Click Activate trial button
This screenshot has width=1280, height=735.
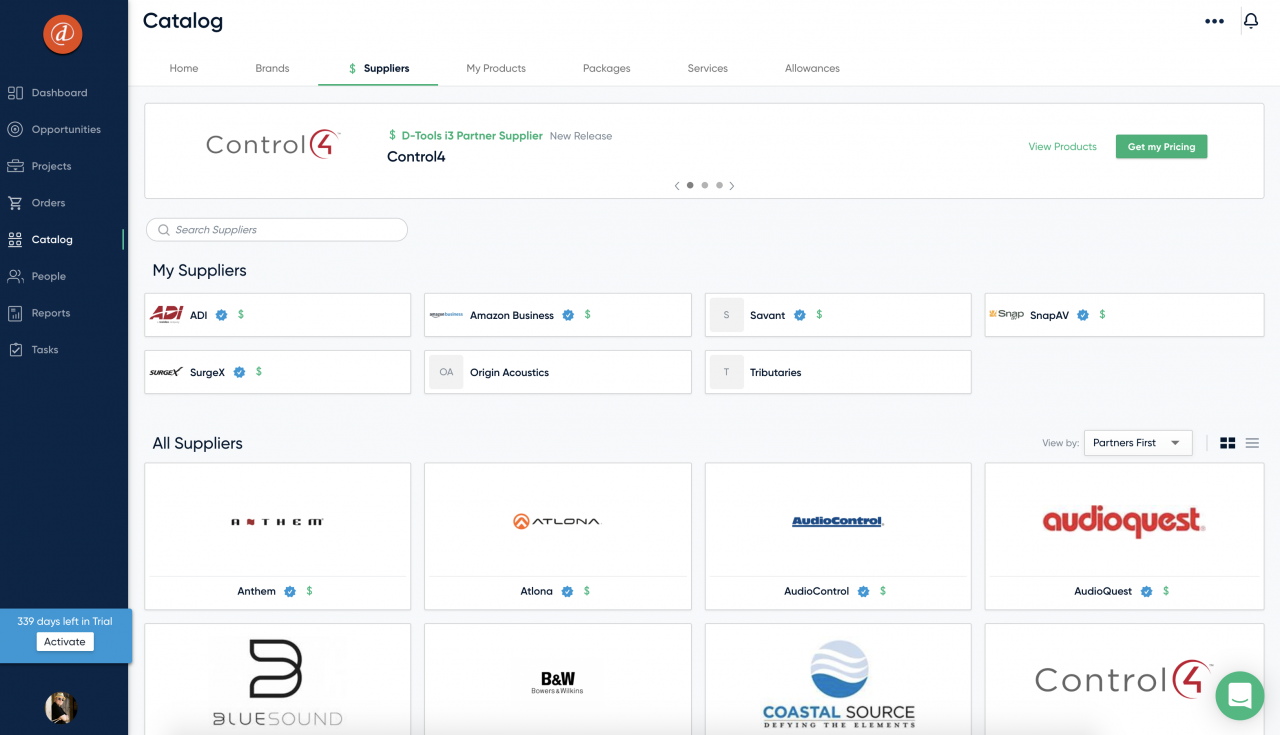[65, 642]
